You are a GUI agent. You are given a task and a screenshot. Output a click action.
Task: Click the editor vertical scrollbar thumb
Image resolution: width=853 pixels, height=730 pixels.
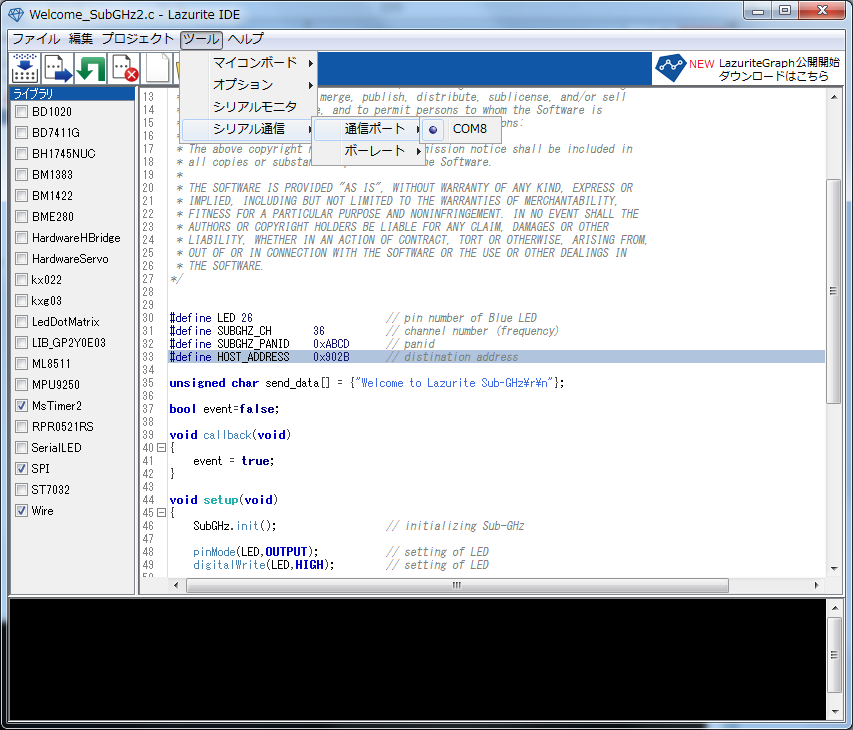click(833, 291)
